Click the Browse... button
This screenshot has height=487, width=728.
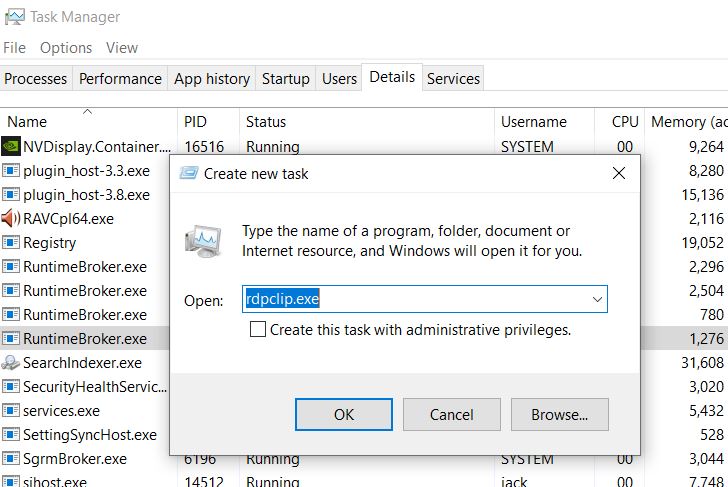(x=560, y=414)
